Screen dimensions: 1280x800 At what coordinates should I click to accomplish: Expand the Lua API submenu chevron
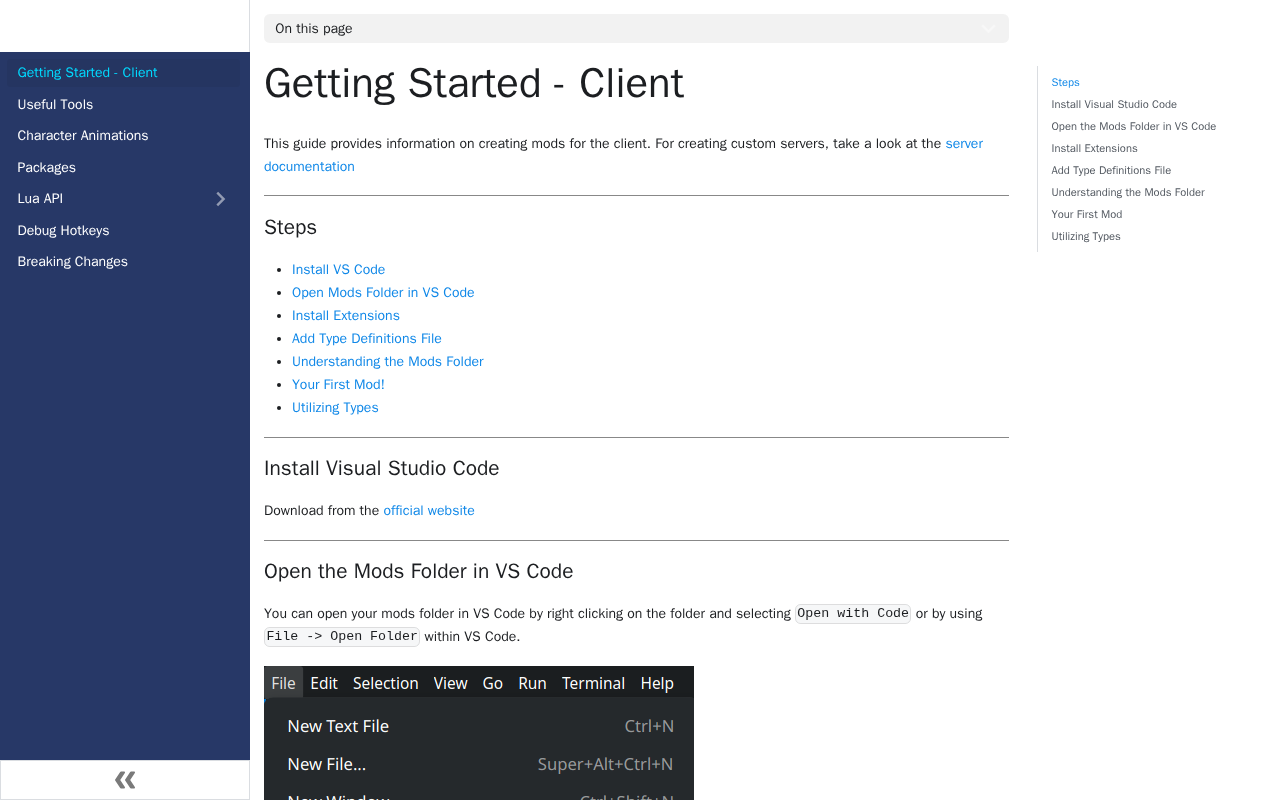click(x=221, y=199)
